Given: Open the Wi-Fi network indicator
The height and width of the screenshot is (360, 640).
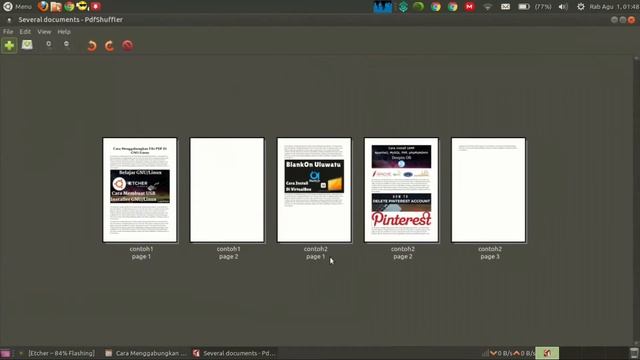Looking at the screenshot, I should (x=487, y=7).
